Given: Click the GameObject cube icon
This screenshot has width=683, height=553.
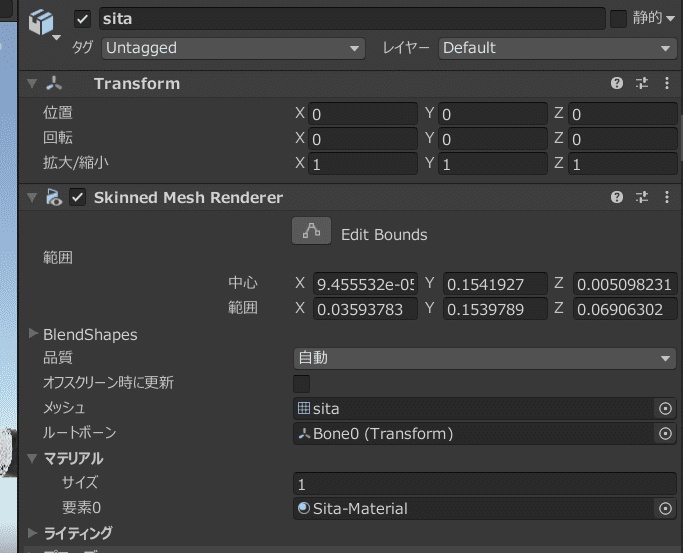Looking at the screenshot, I should pos(41,22).
